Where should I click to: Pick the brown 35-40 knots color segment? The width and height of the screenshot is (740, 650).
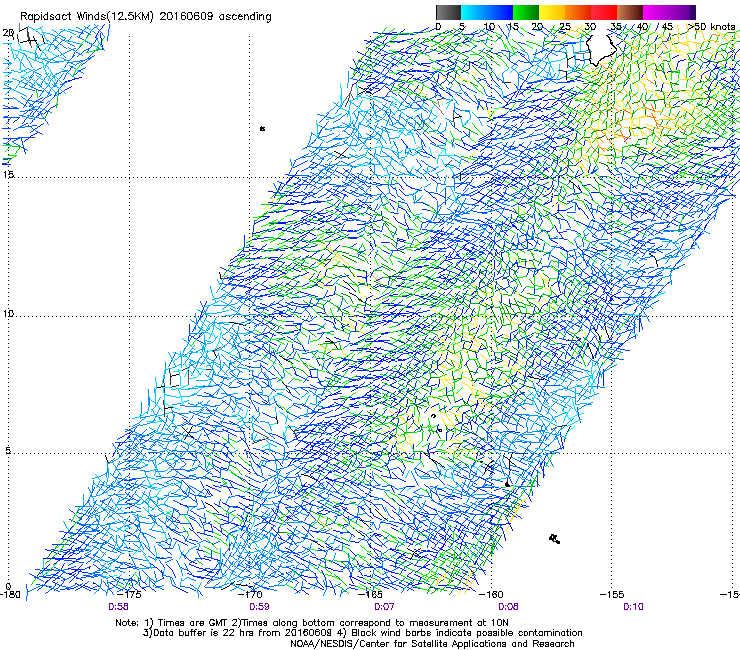[630, 12]
